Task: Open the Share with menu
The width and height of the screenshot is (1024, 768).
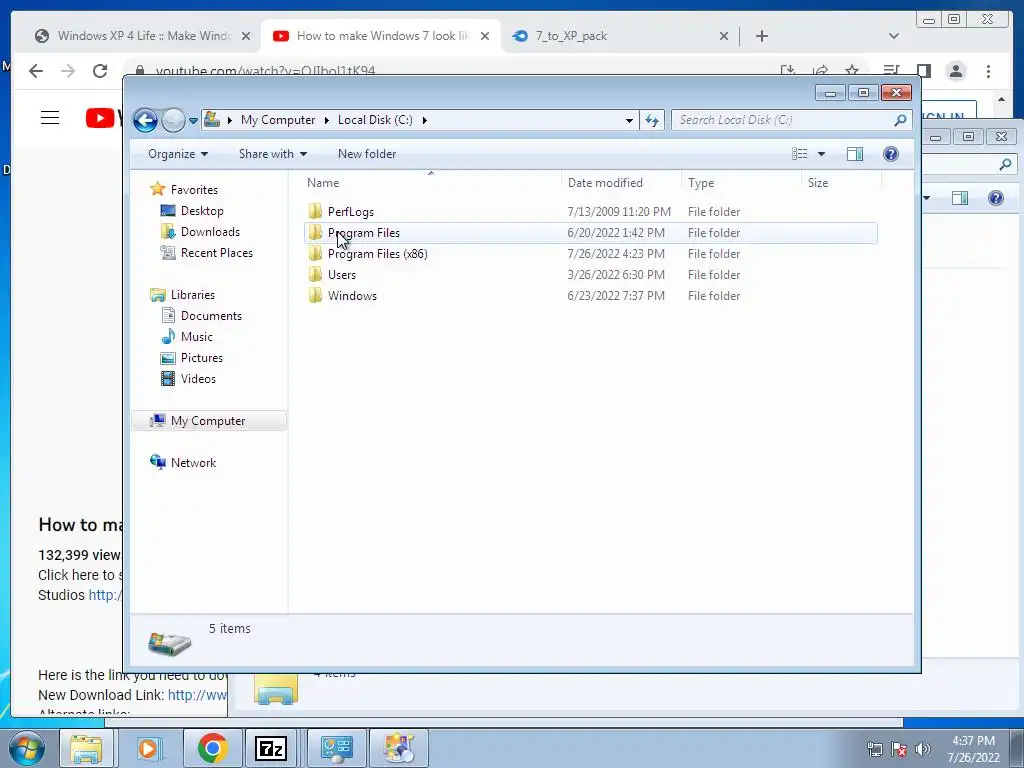Action: pos(272,154)
